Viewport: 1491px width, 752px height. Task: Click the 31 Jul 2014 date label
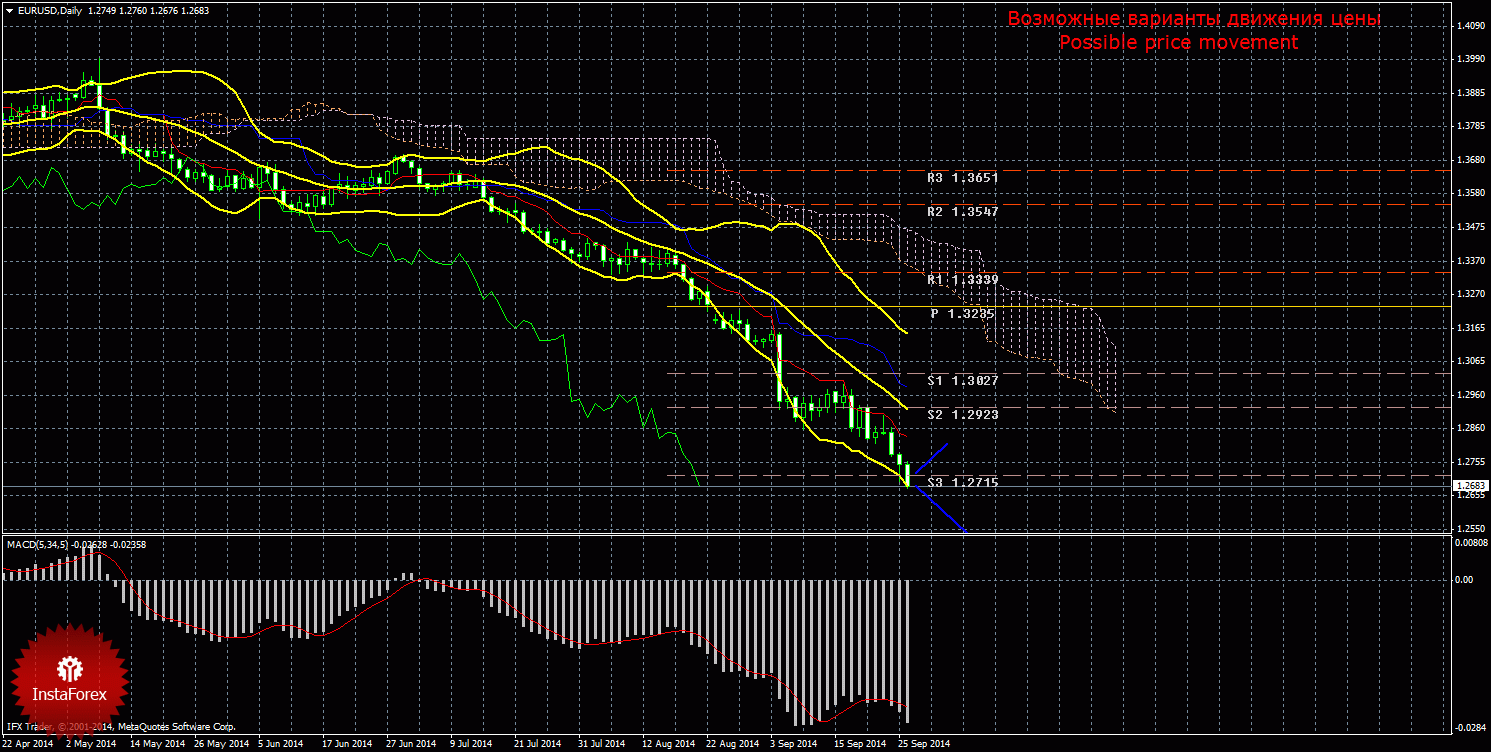602,744
